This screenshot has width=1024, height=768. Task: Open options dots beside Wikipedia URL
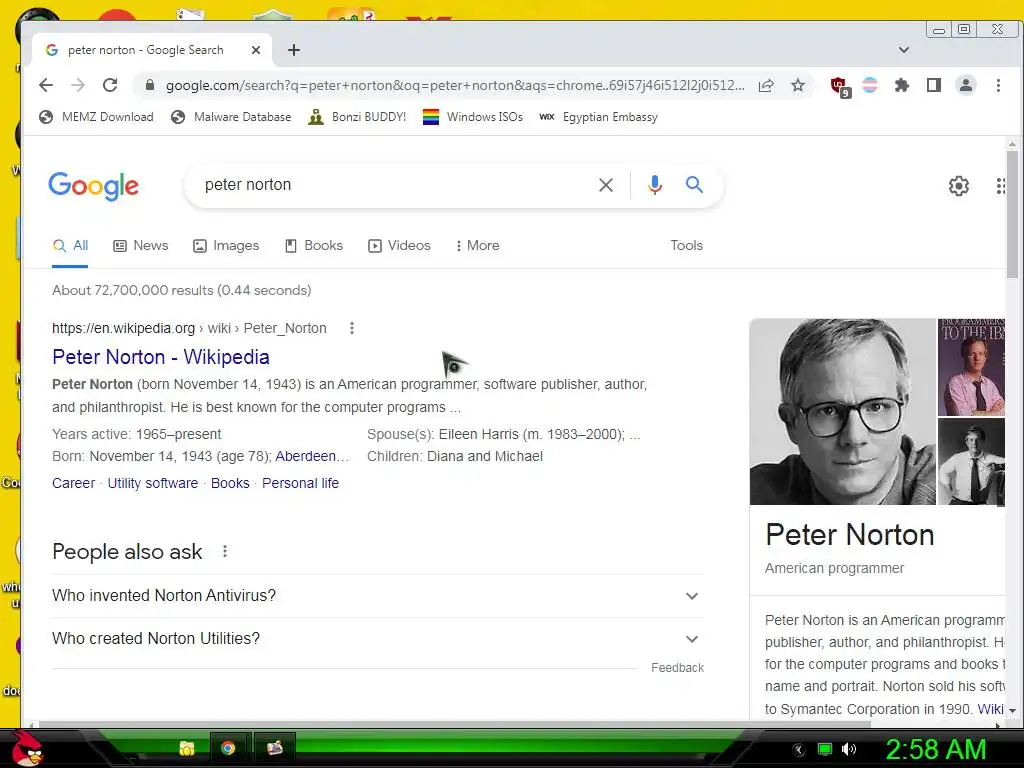click(x=352, y=328)
